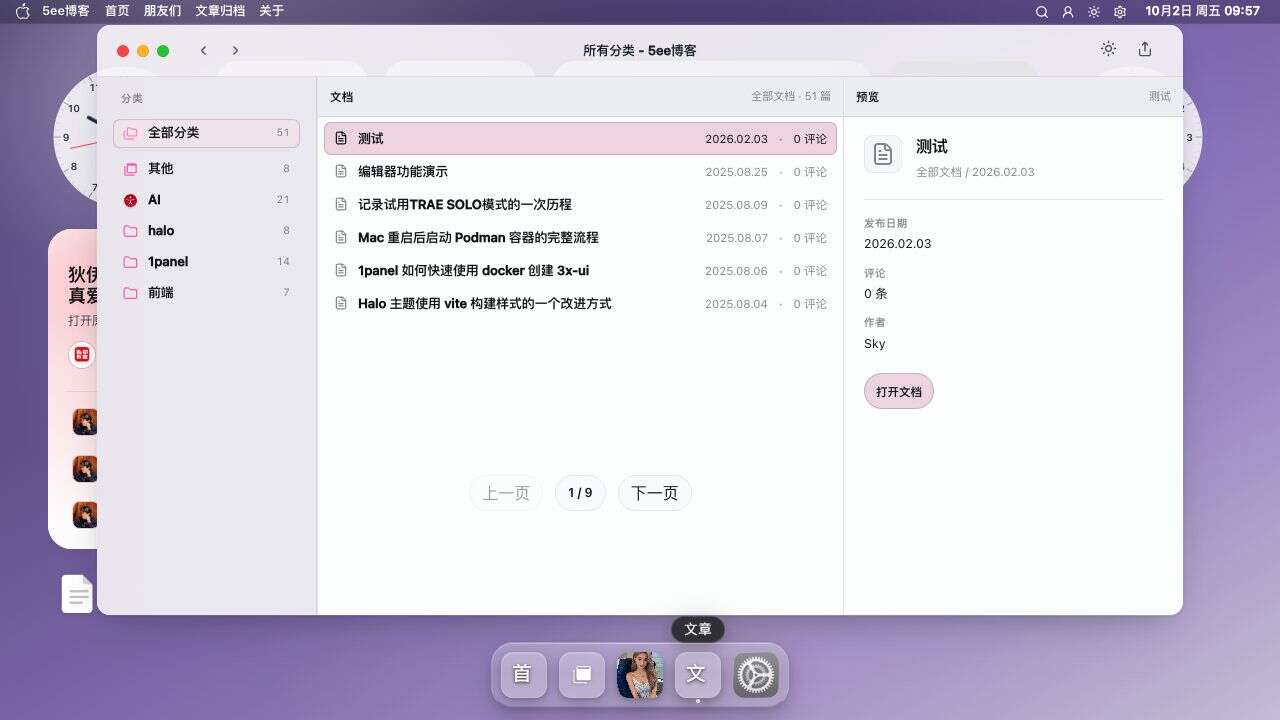
Task: Open the 朋友们 menu item
Action: (x=162, y=11)
